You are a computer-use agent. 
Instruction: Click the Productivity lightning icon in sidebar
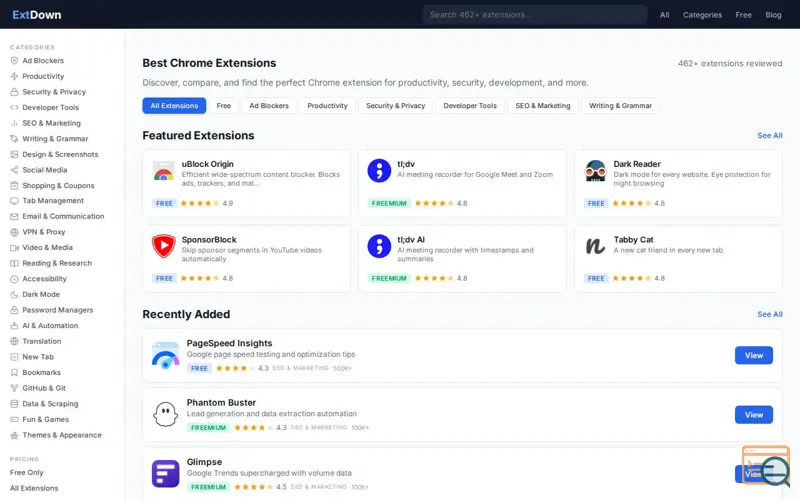[x=14, y=77]
